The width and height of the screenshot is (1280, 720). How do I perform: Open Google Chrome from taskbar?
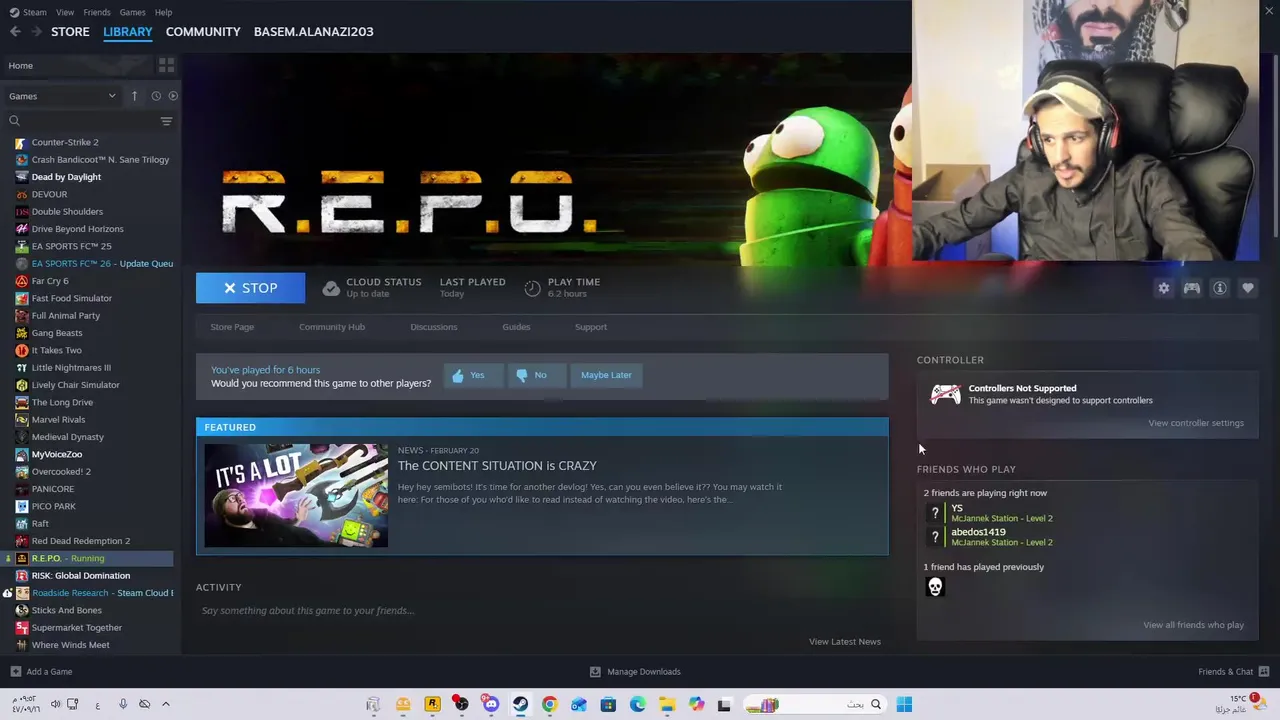(x=549, y=705)
